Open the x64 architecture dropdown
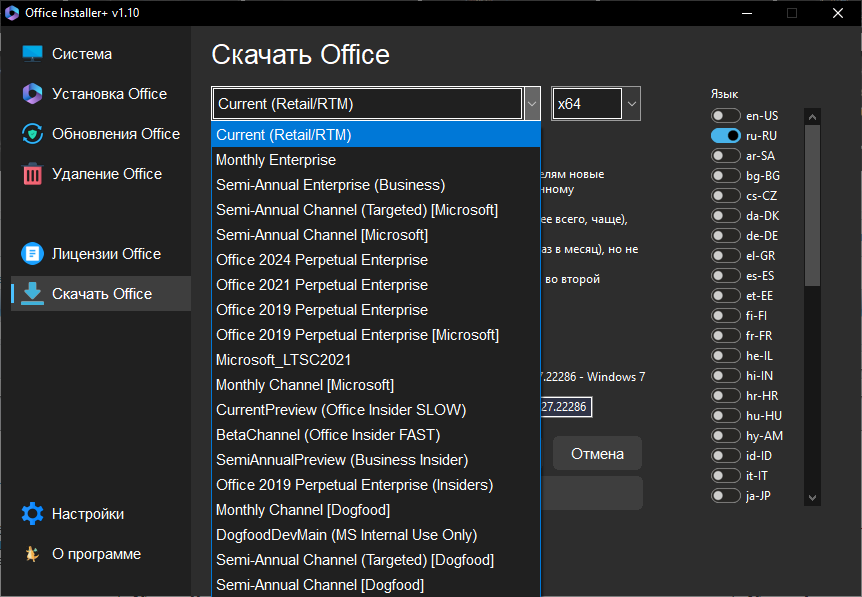The image size is (862, 597). pos(631,104)
